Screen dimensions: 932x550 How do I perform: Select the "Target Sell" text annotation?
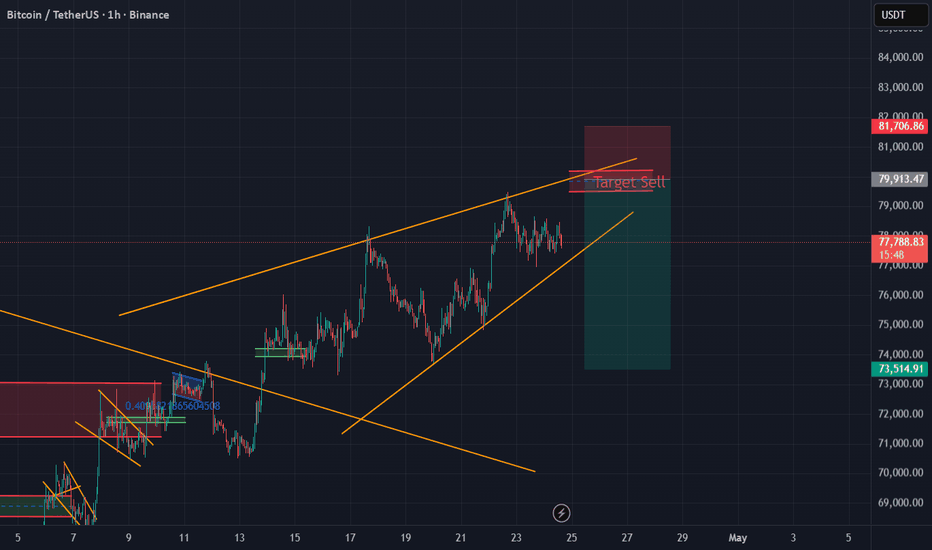click(631, 183)
